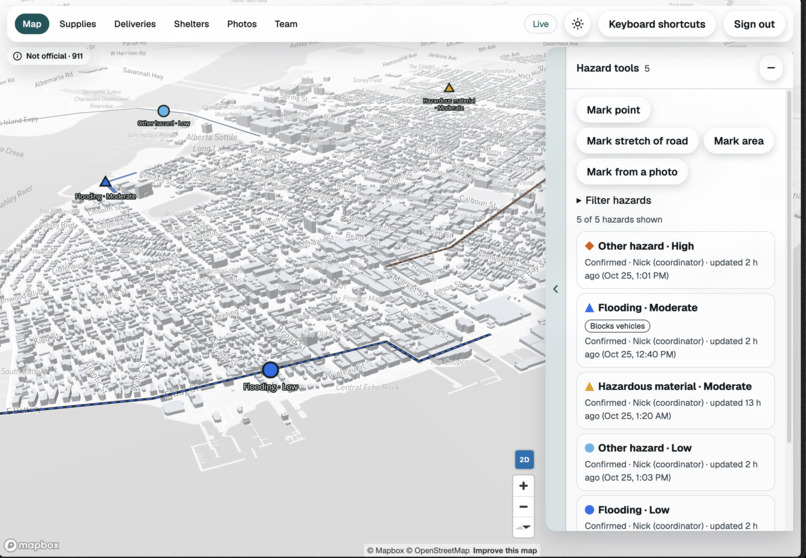The image size is (806, 558).
Task: Click the Mark from a photo button
Action: [632, 172]
